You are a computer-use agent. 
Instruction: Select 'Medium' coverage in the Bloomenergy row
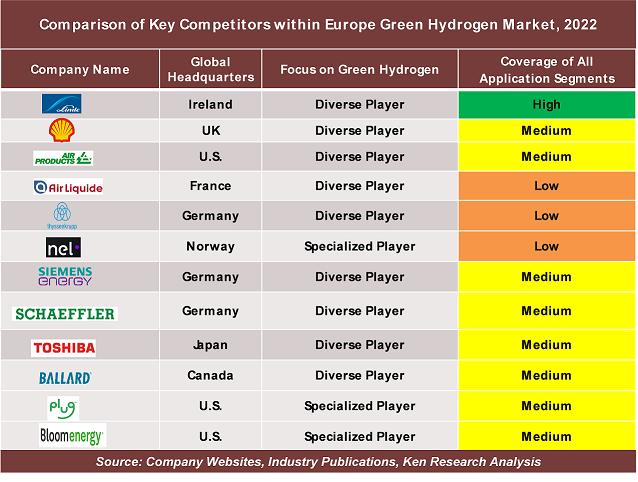tap(546, 436)
